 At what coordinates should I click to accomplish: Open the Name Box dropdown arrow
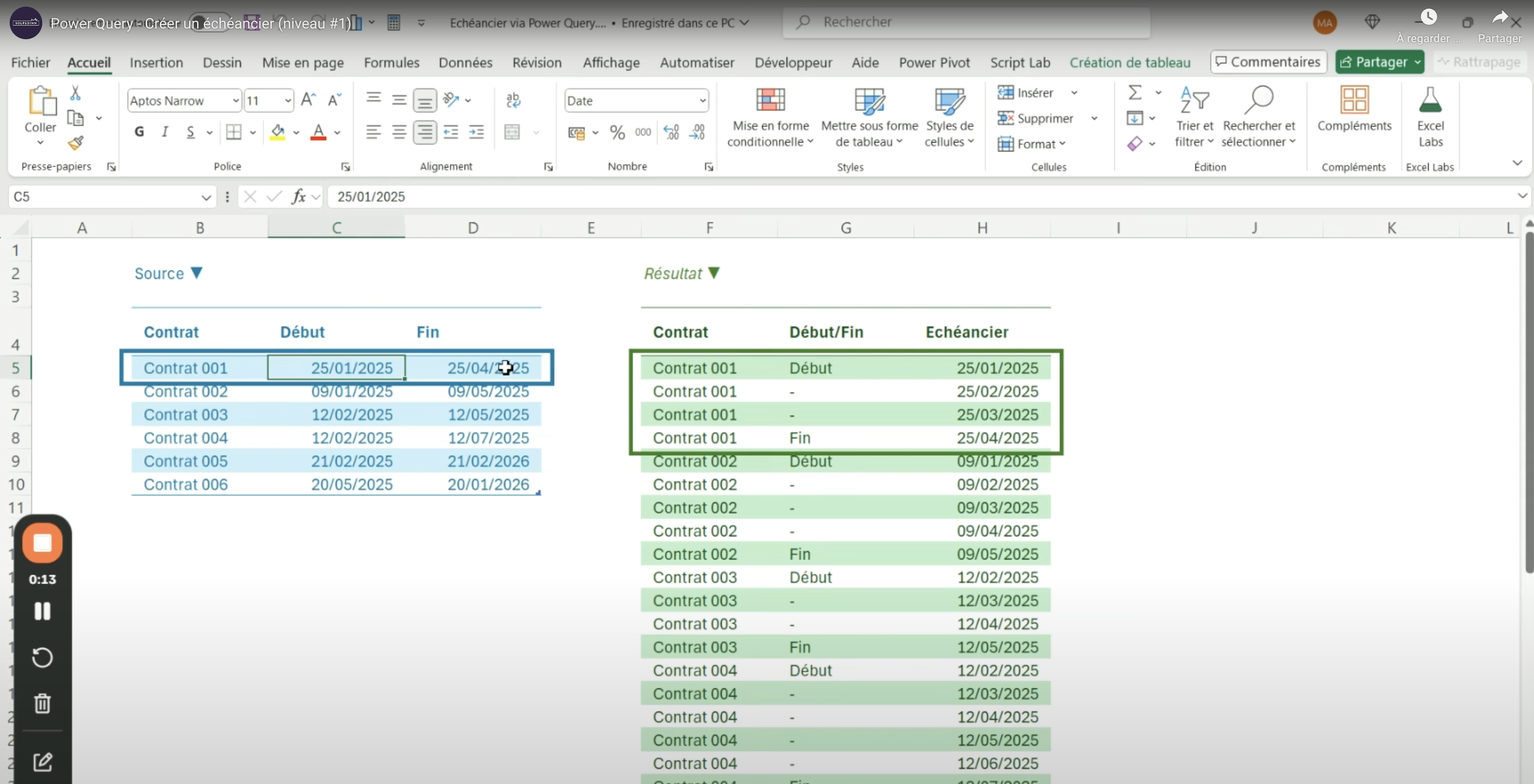tap(206, 197)
